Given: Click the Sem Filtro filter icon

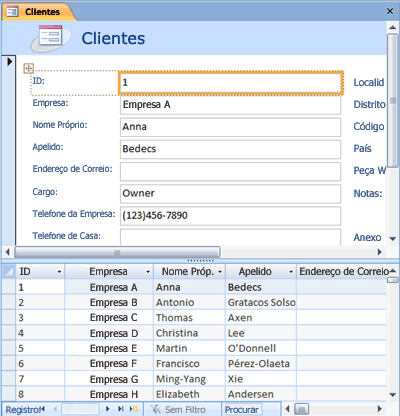Looking at the screenshot, I should 155,409.
